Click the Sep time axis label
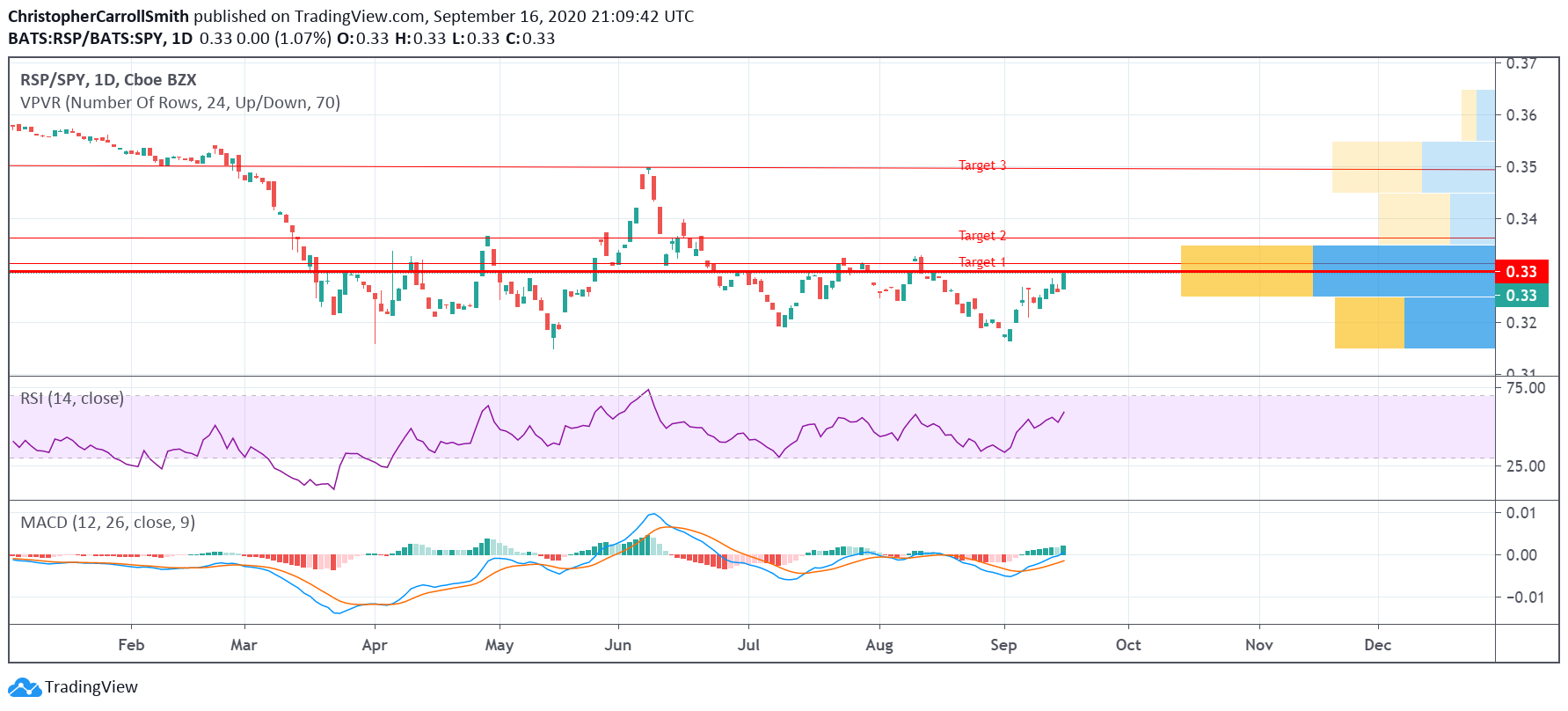 point(1003,645)
